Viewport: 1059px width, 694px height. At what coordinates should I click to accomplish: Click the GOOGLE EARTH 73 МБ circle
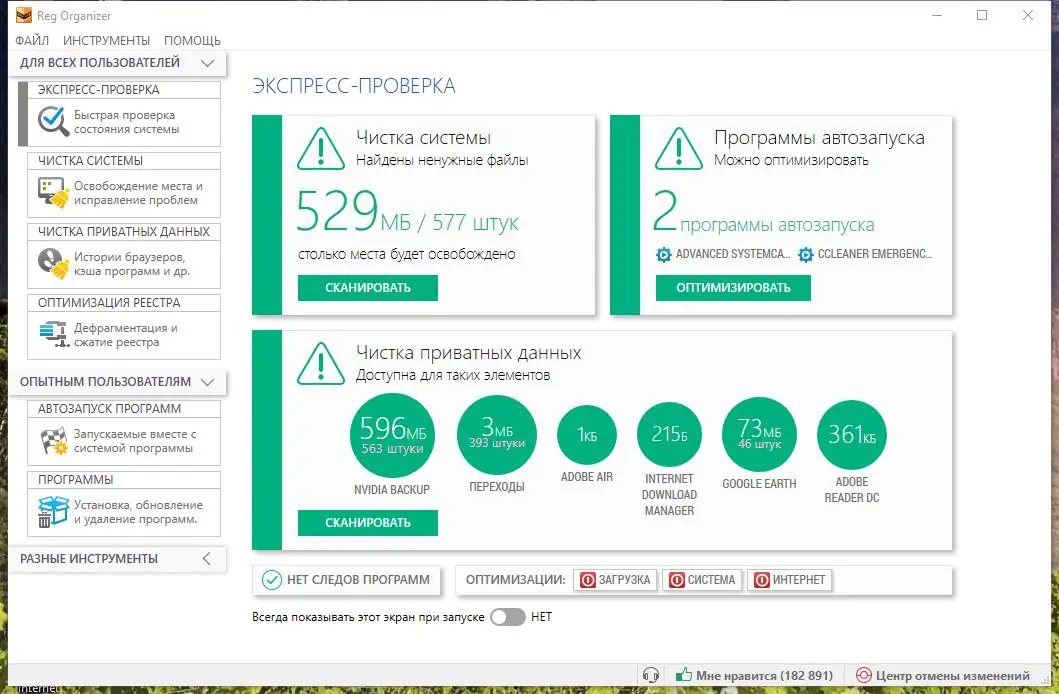759,434
